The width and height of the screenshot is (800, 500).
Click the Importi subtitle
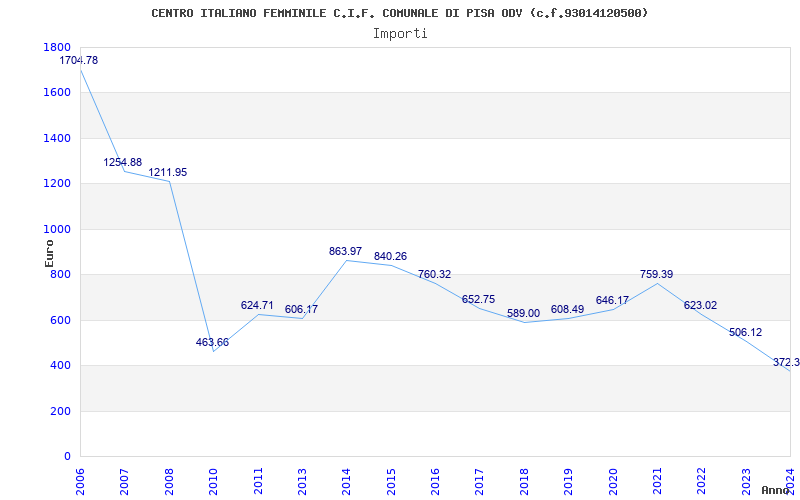(x=400, y=34)
